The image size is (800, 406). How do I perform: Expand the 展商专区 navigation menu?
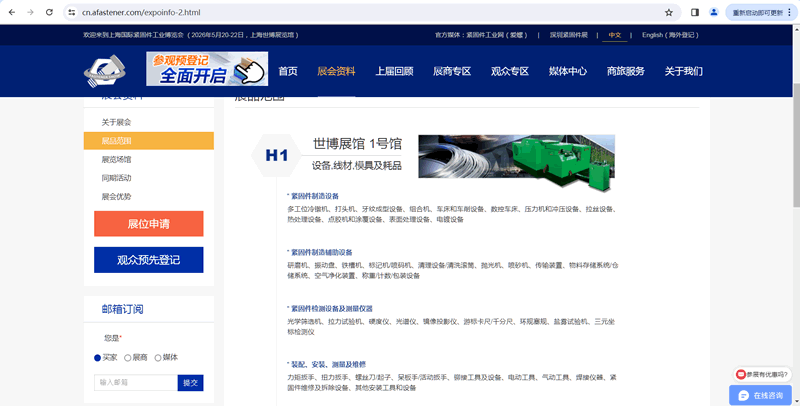tap(451, 71)
